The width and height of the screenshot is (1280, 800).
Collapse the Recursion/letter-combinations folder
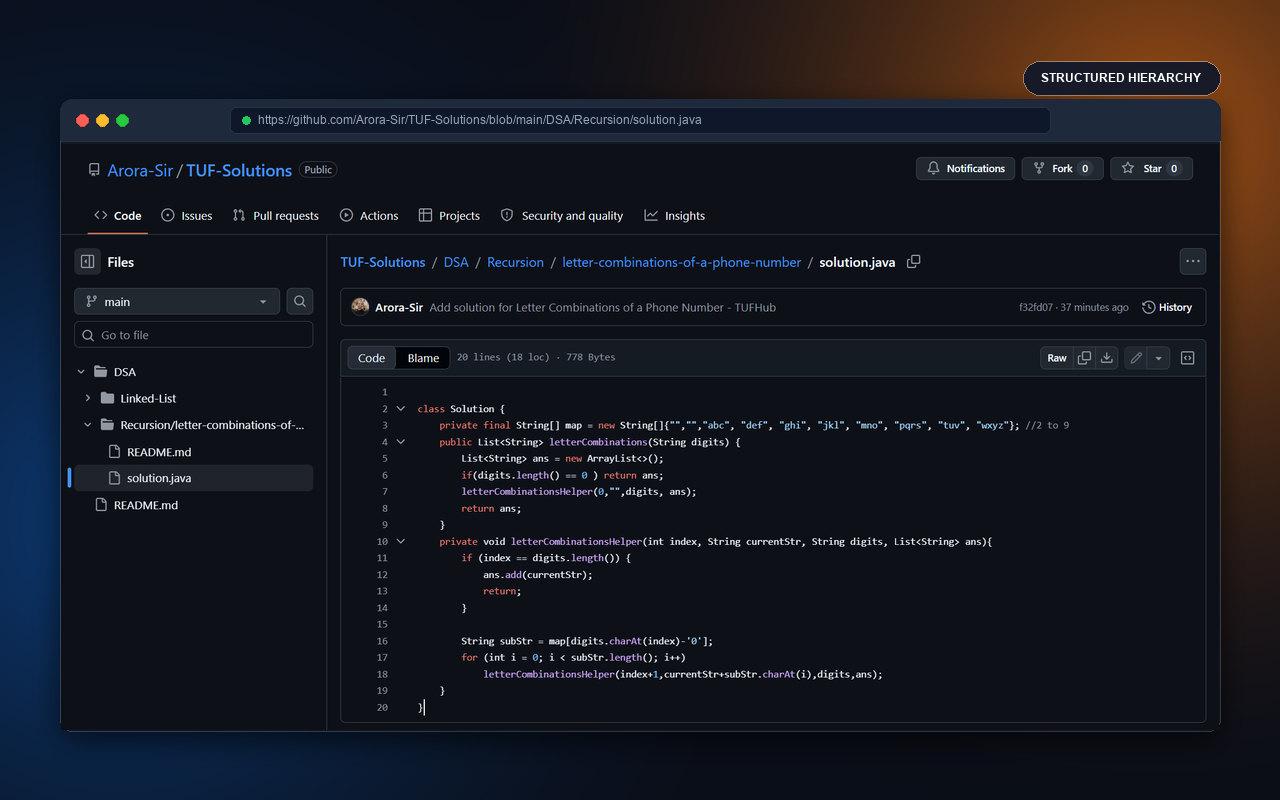click(88, 425)
